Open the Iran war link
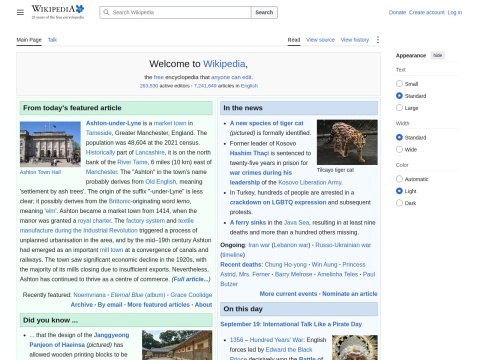The height and width of the screenshot is (360, 480). pyautogui.click(x=259, y=245)
